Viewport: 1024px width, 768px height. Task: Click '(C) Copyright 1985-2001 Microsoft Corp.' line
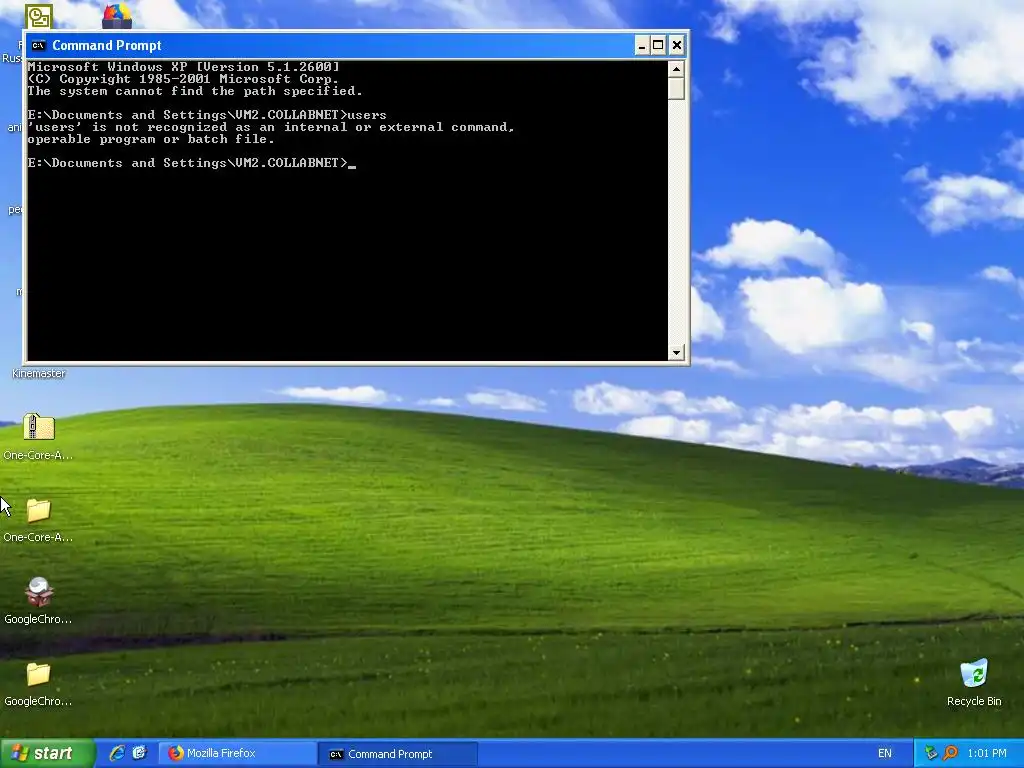click(183, 78)
